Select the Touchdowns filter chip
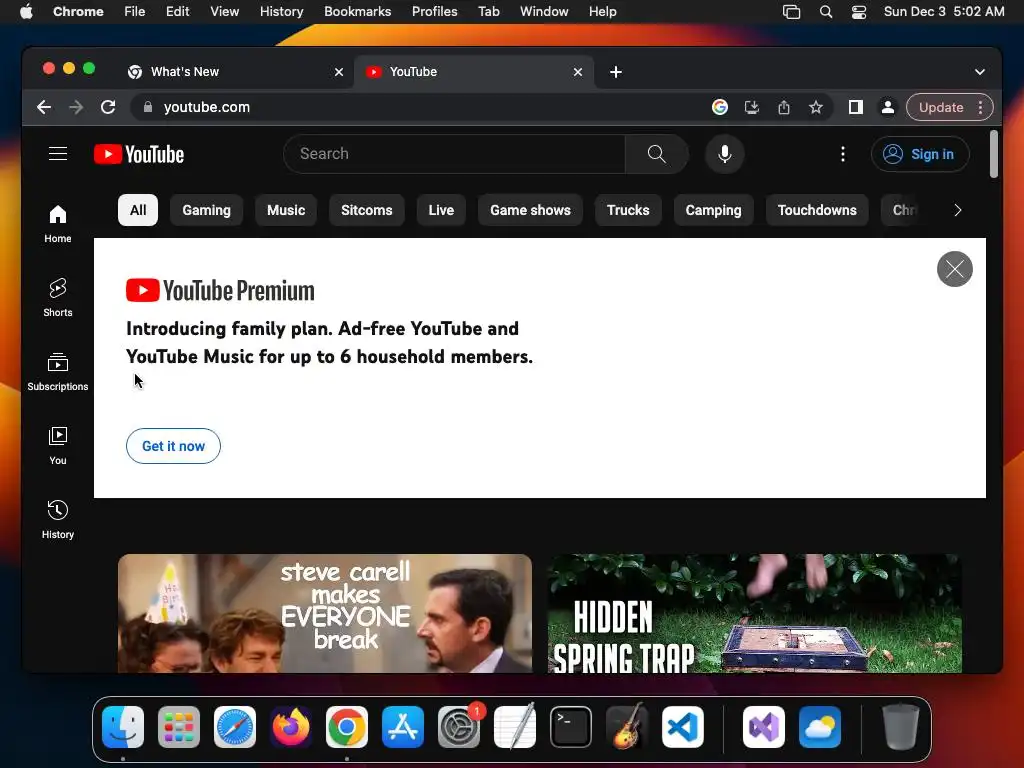 coord(817,210)
